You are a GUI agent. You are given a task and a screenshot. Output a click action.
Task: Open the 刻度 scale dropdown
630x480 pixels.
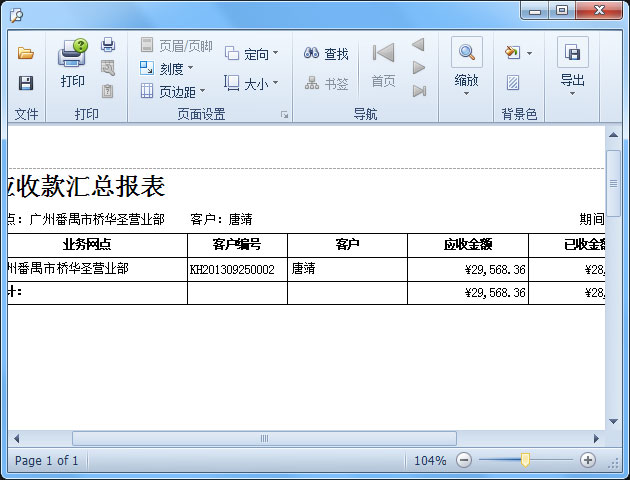pyautogui.click(x=166, y=69)
